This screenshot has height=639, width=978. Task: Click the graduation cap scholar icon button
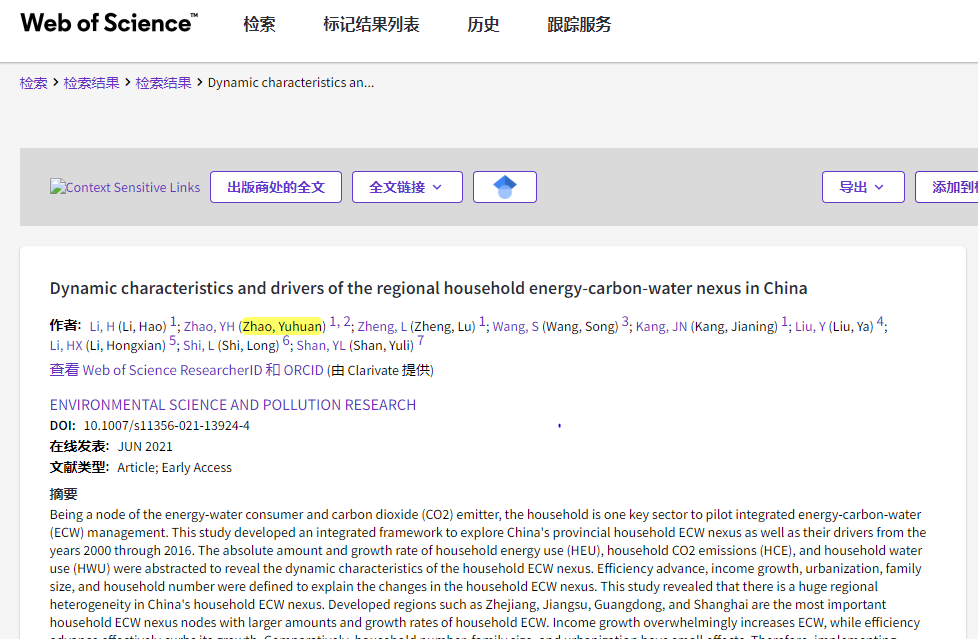504,187
